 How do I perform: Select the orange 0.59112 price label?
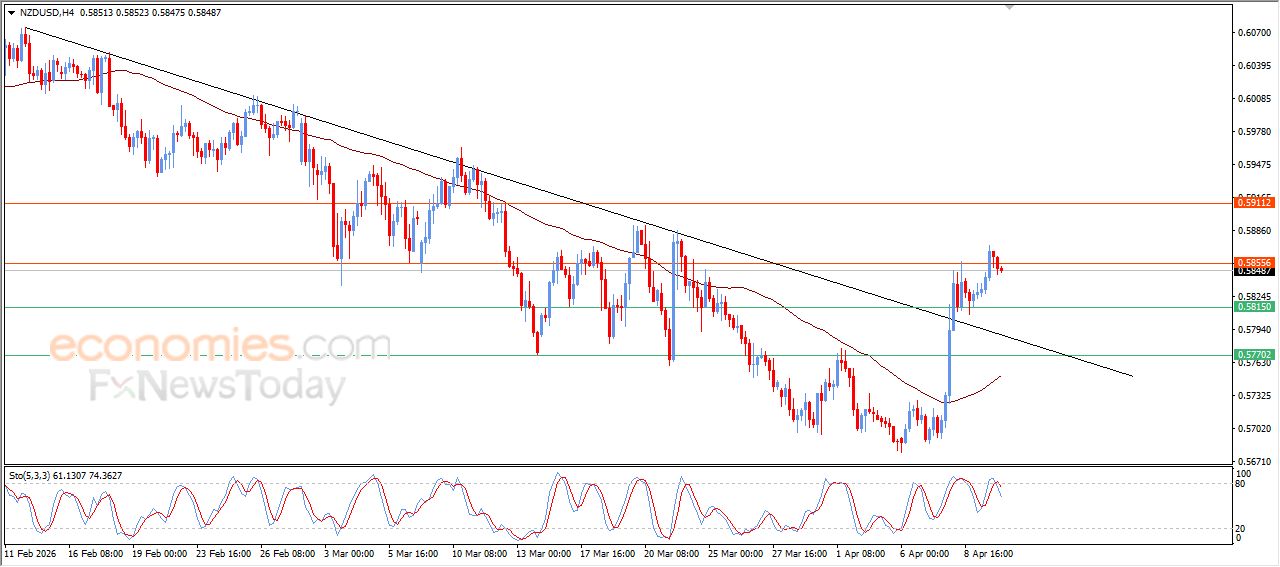coord(1255,203)
